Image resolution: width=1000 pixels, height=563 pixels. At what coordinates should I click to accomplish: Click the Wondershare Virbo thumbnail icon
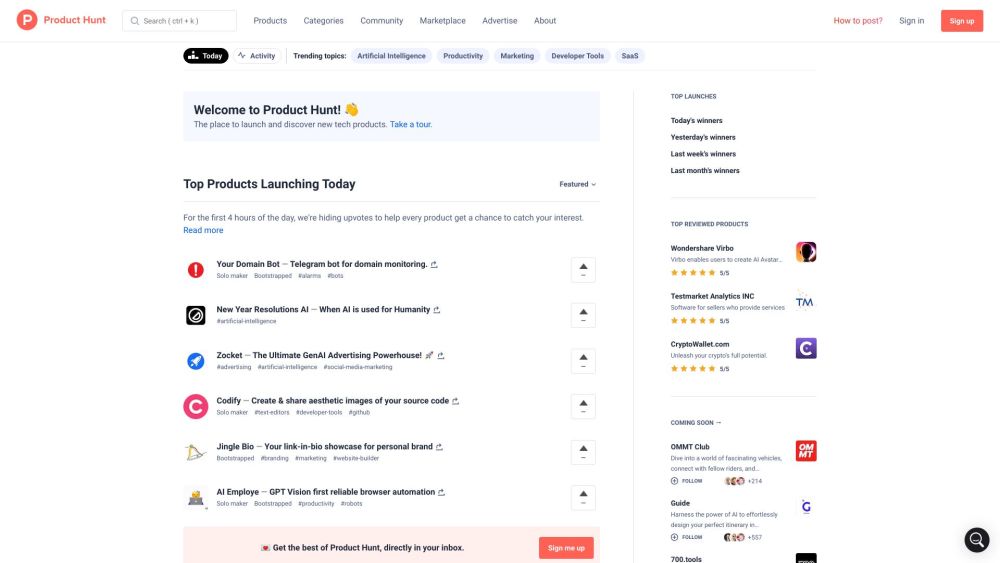[806, 252]
